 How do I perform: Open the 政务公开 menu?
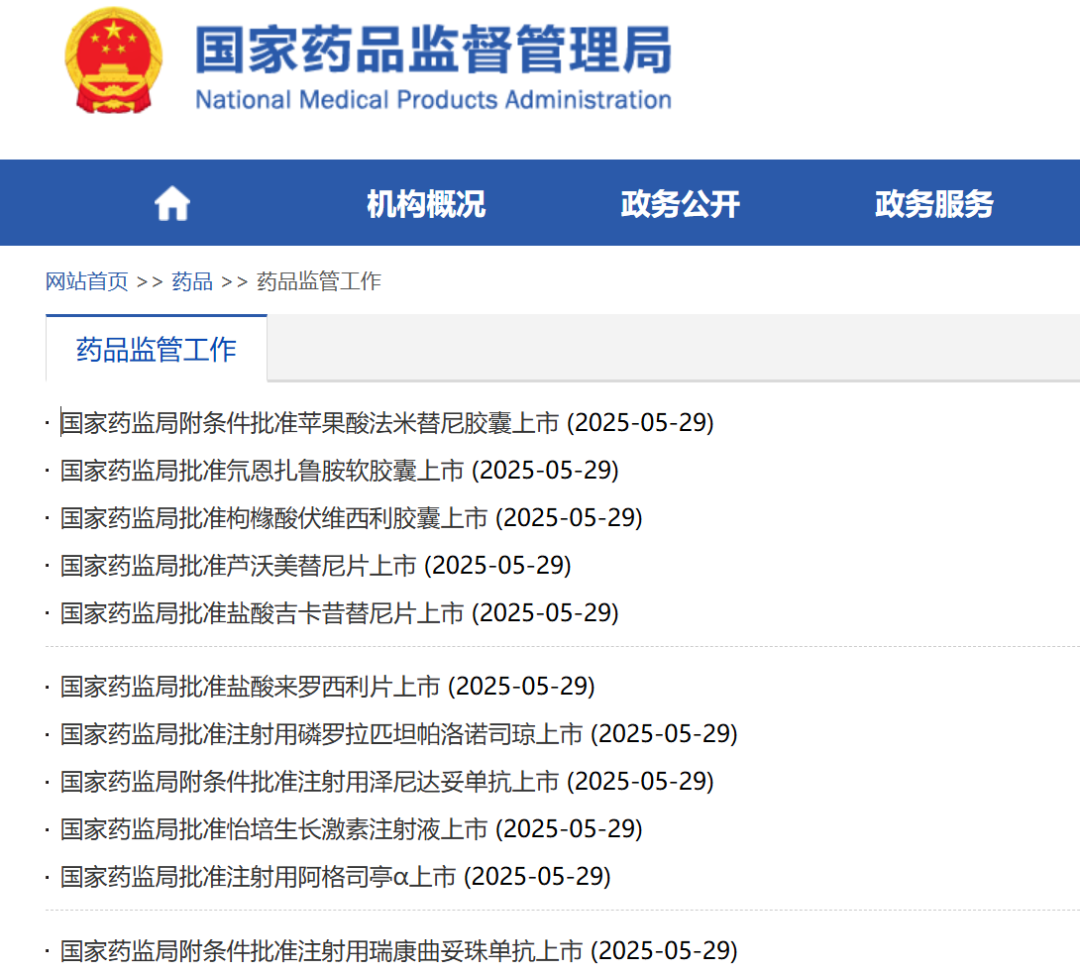679,204
